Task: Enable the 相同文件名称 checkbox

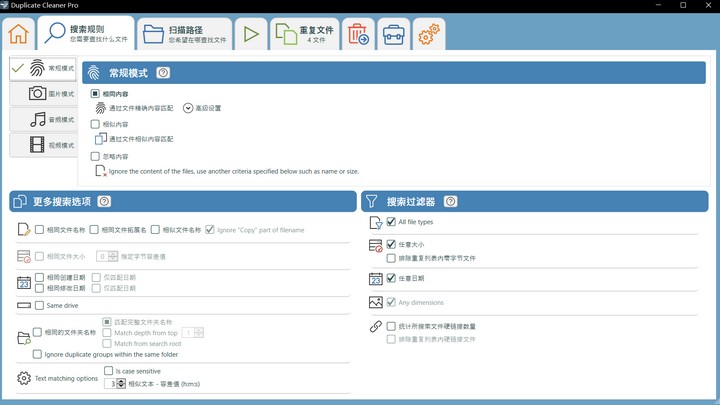Action: point(40,230)
